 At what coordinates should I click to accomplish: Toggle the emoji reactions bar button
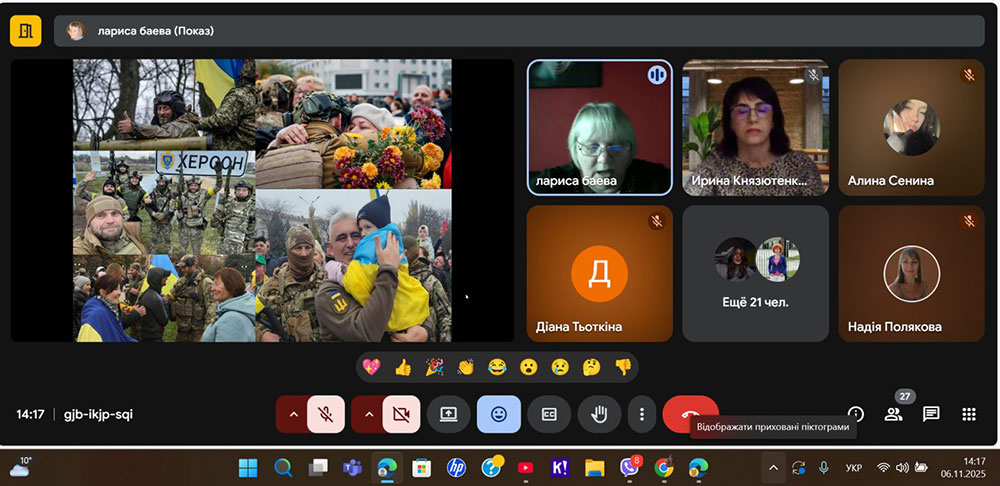[x=498, y=414]
